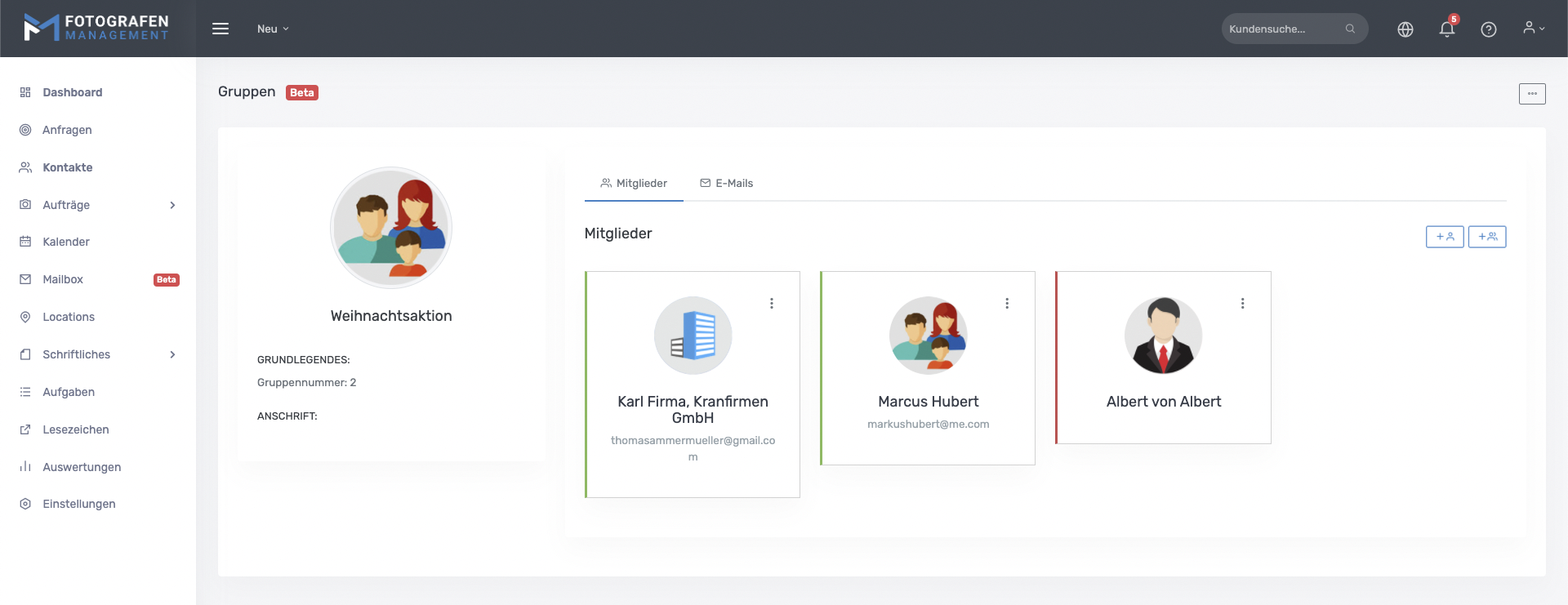The width and height of the screenshot is (1568, 605).
Task: Open options menu for Albert von Albert
Action: pyautogui.click(x=1242, y=304)
